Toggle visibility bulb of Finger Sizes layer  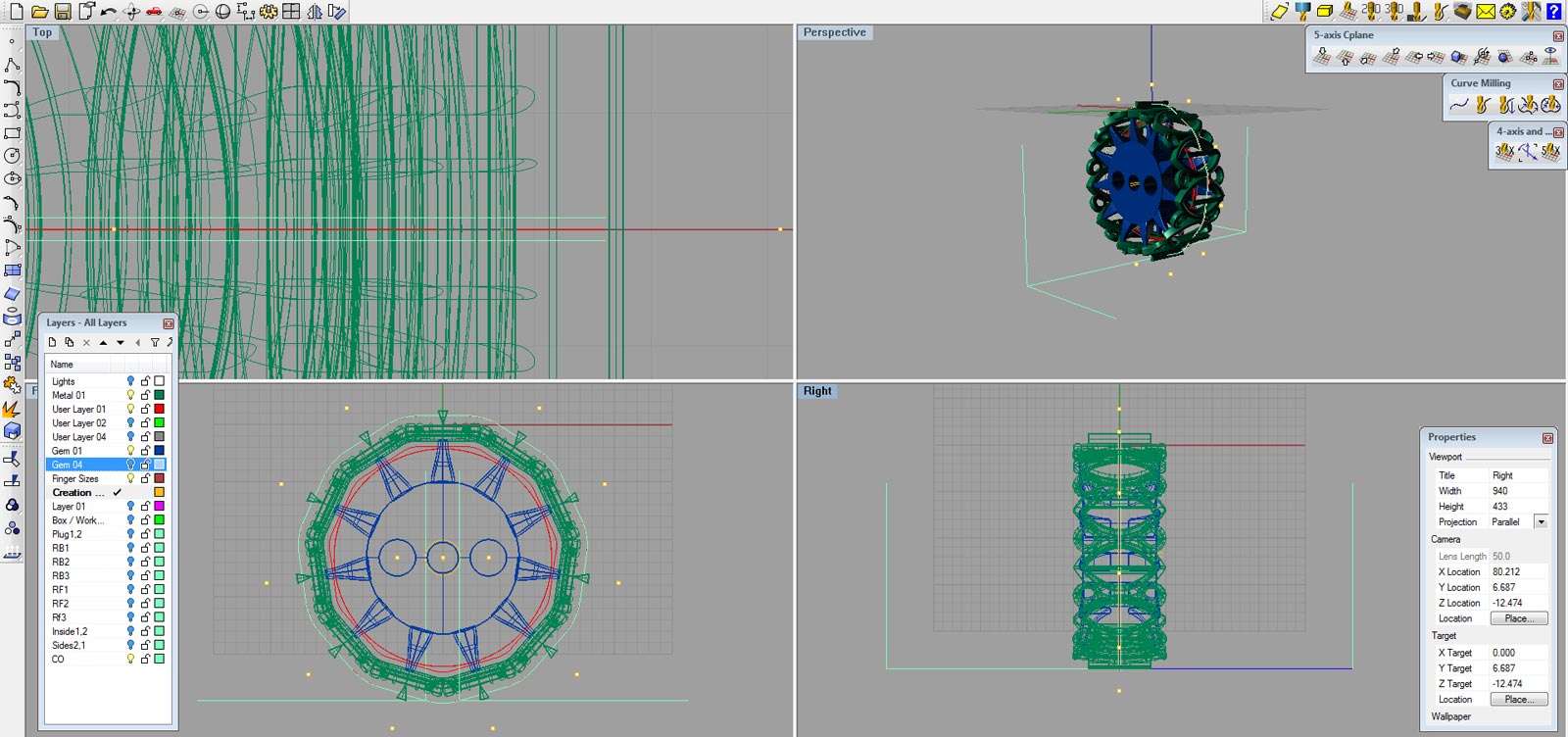tap(130, 478)
